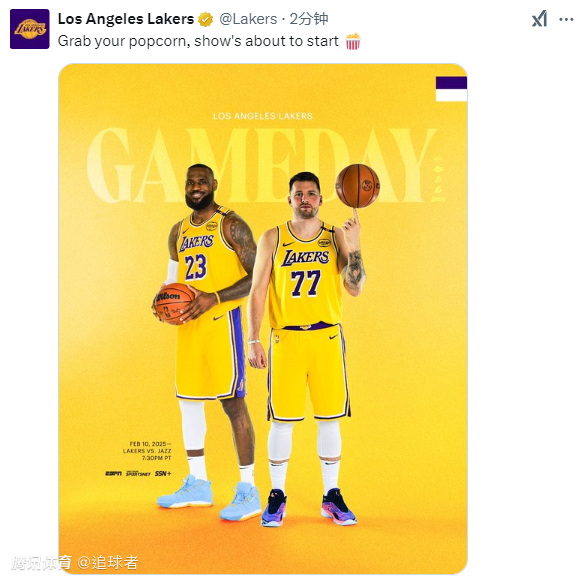Click the spinning basketball on finger

tap(358, 186)
